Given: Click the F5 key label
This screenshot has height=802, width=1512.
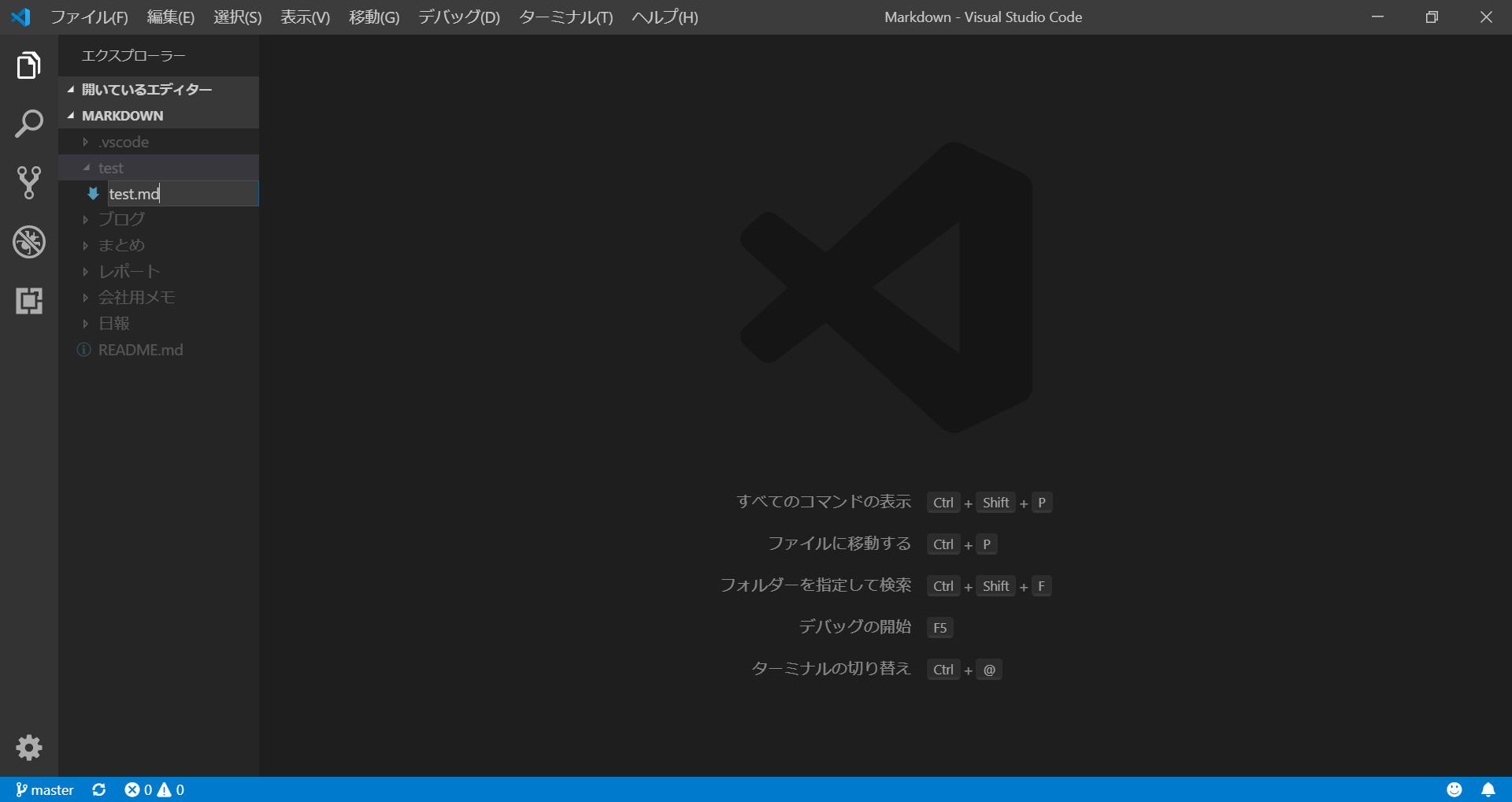Looking at the screenshot, I should click(940, 628).
